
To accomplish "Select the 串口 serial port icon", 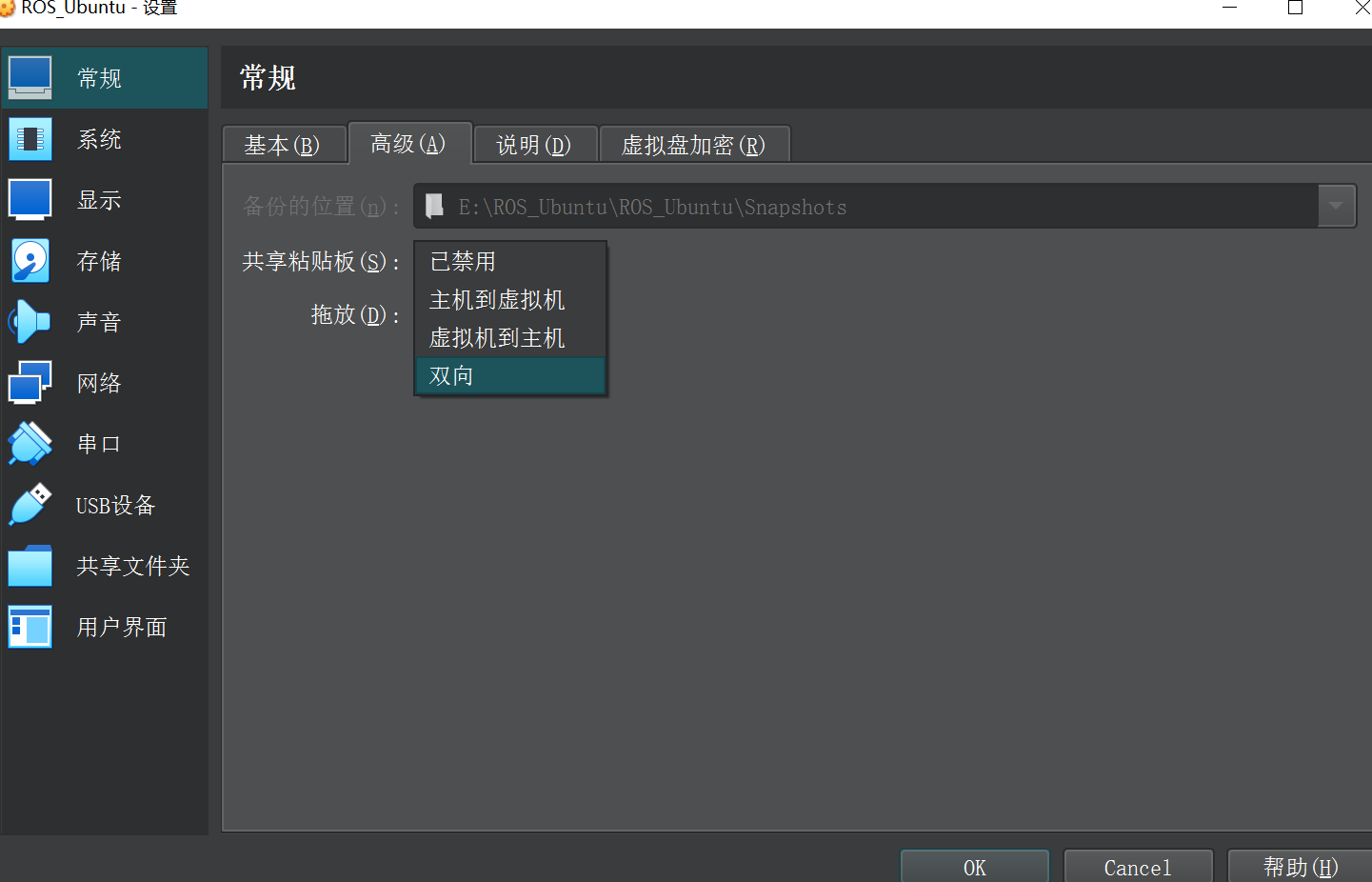I will pyautogui.click(x=30, y=444).
